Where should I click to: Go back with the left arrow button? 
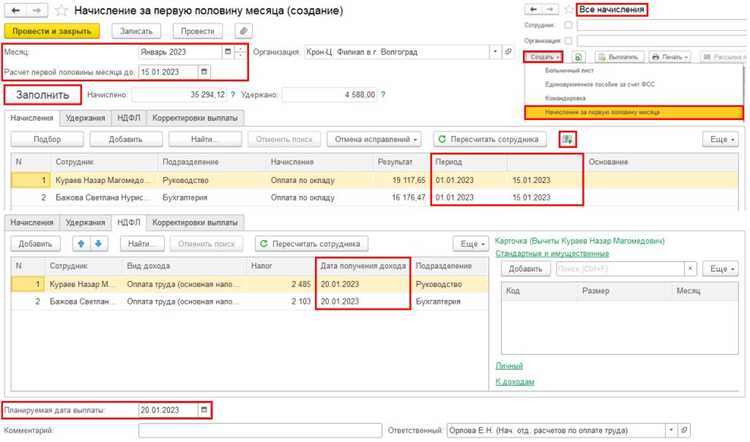click(16, 10)
